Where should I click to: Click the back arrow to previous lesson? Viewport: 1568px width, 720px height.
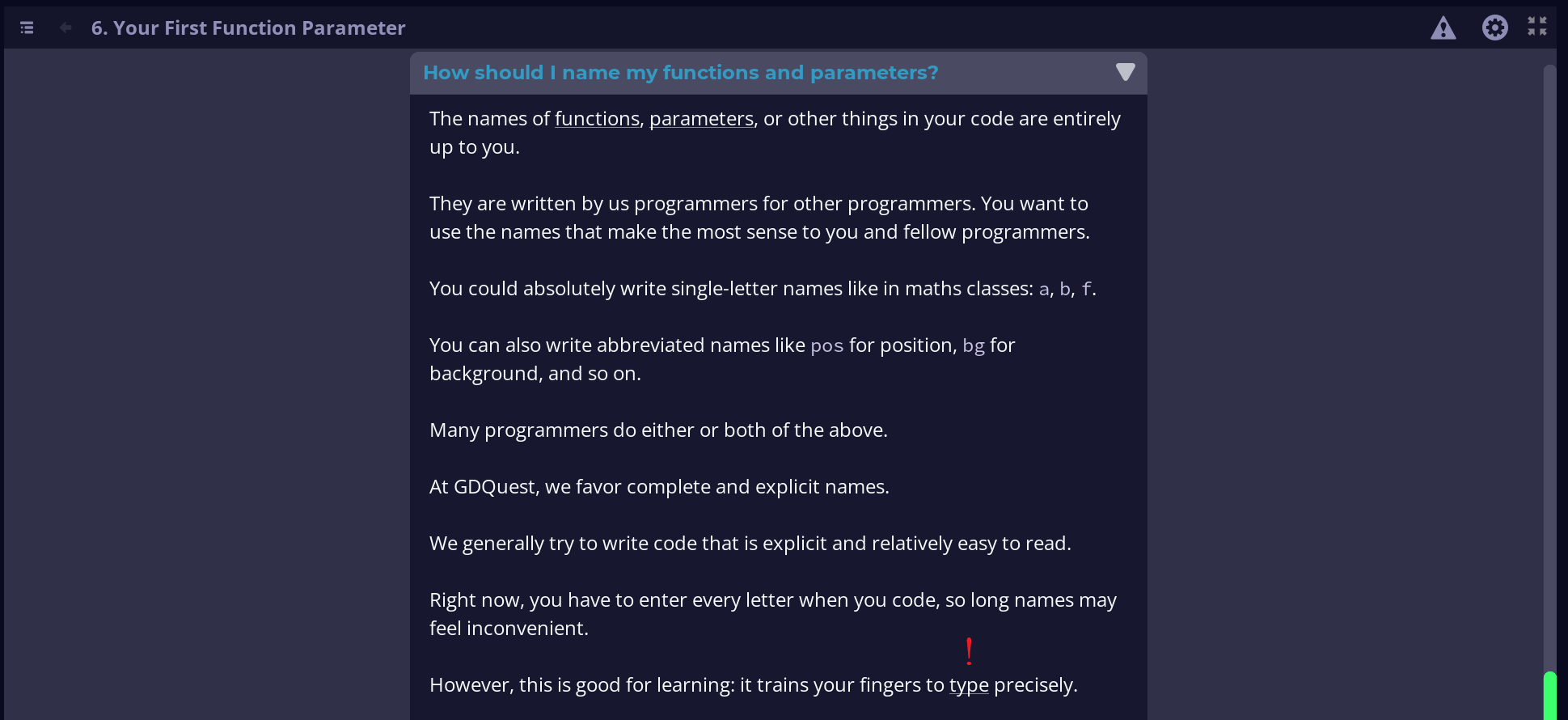click(x=64, y=27)
